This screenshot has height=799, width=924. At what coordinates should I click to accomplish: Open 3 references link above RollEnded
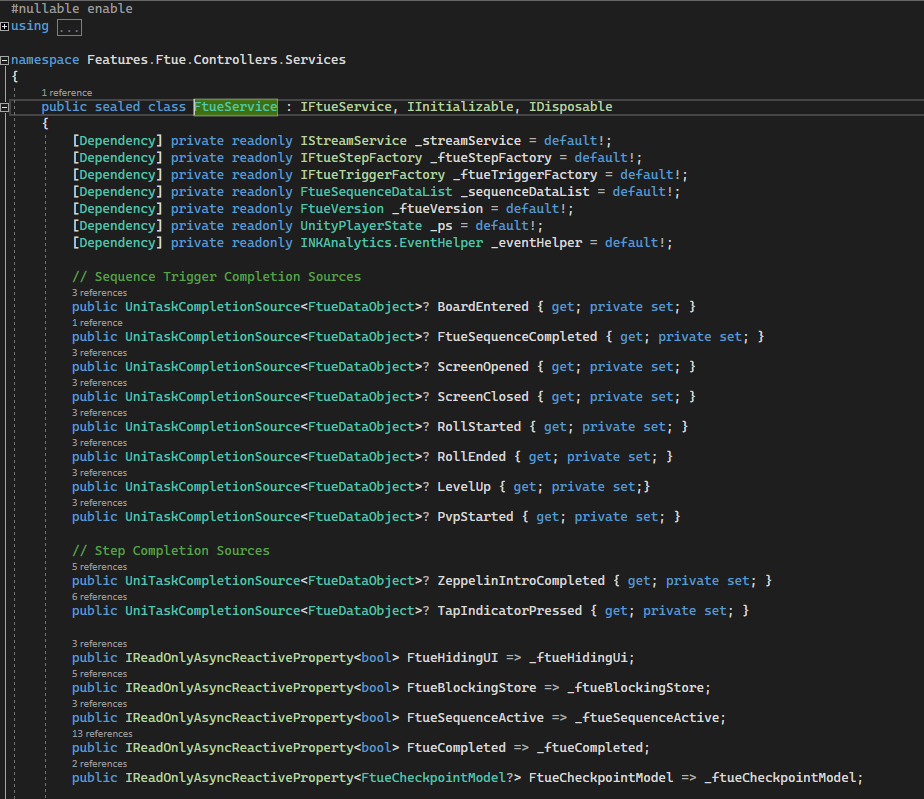(x=100, y=443)
